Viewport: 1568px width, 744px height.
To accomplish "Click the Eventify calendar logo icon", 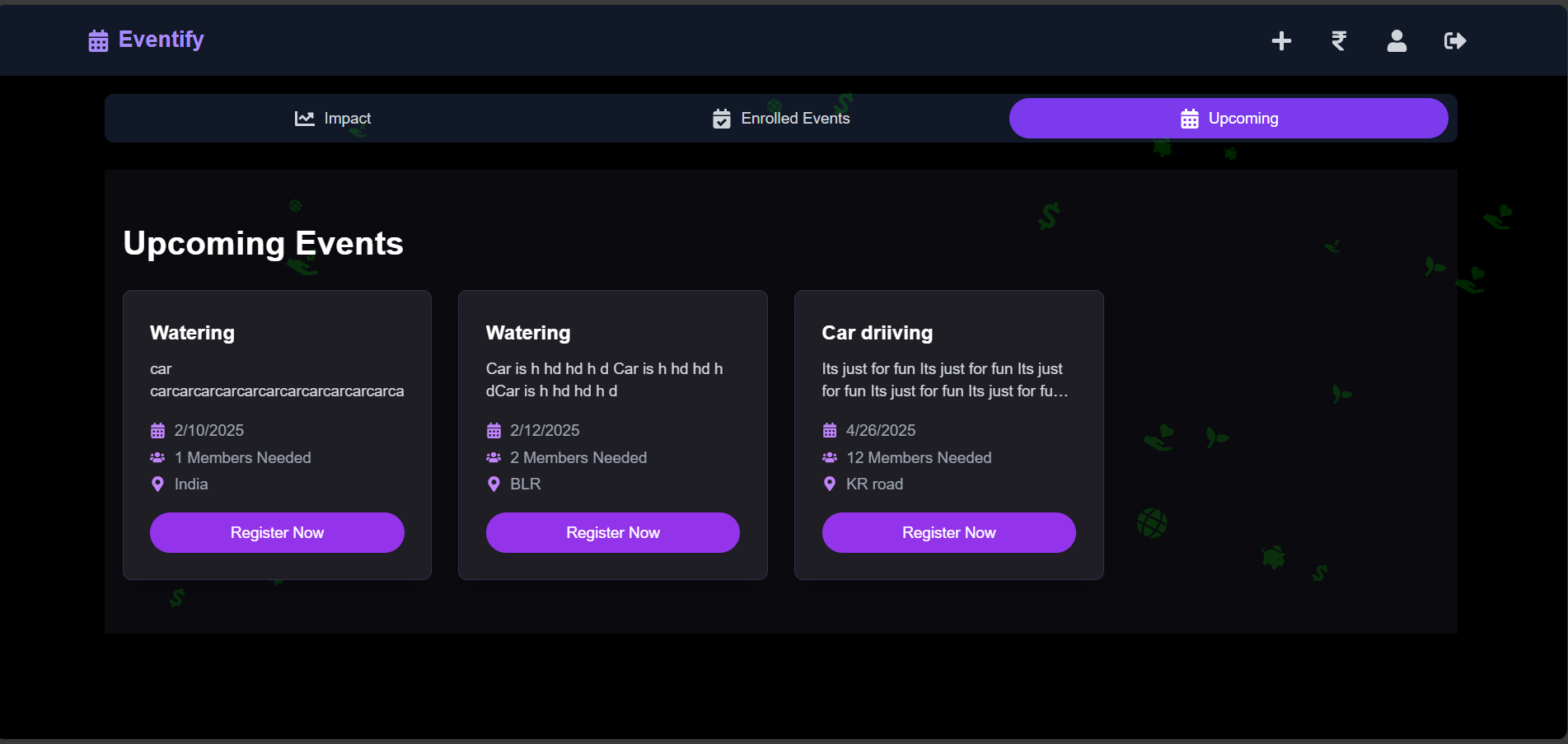I will [98, 40].
